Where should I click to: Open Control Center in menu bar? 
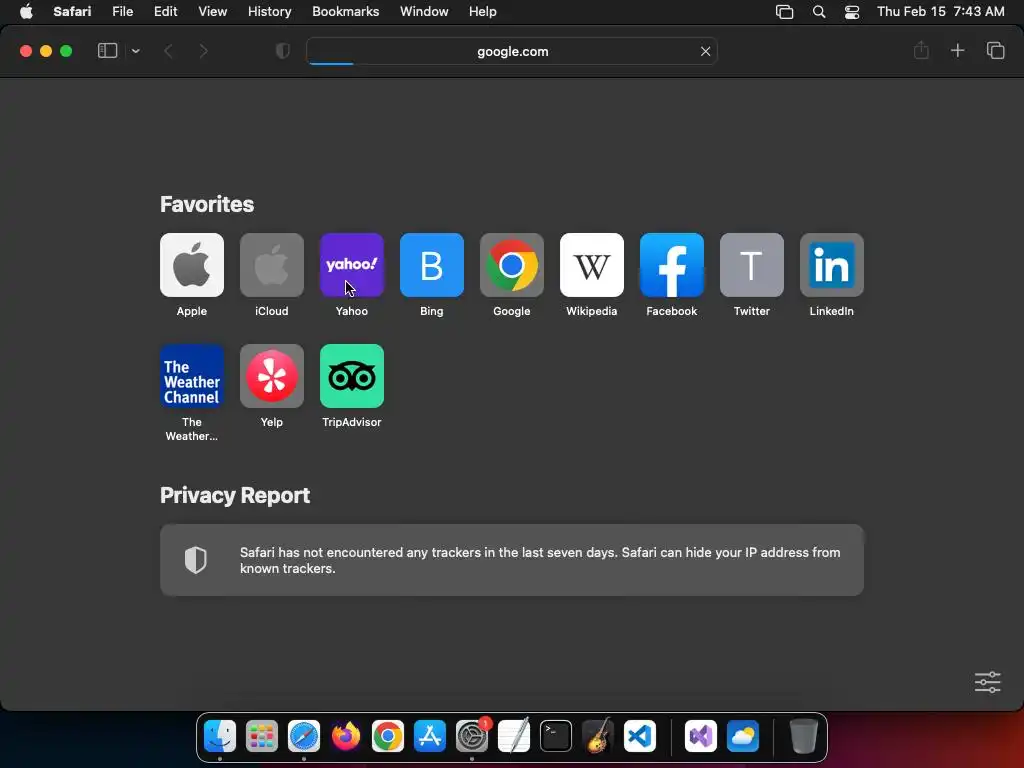[852, 12]
